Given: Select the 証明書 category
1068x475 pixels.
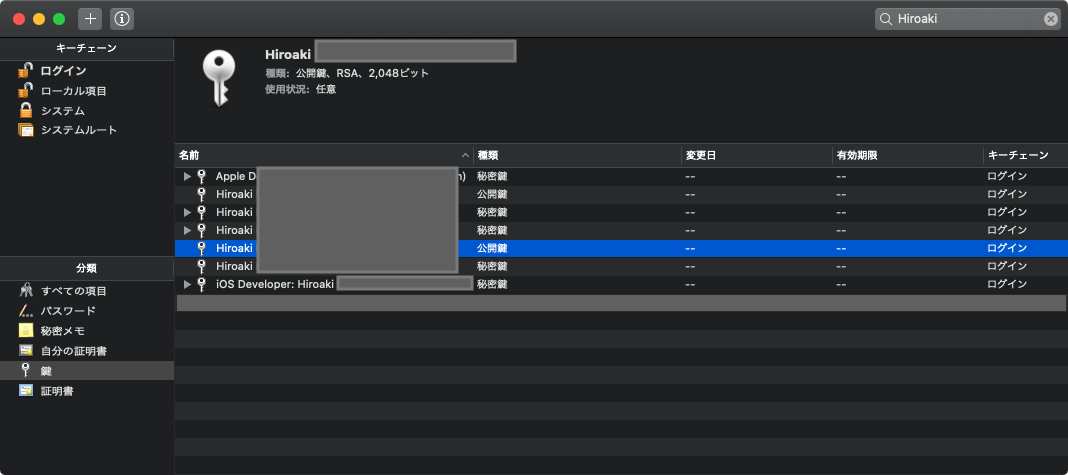Looking at the screenshot, I should point(56,391).
